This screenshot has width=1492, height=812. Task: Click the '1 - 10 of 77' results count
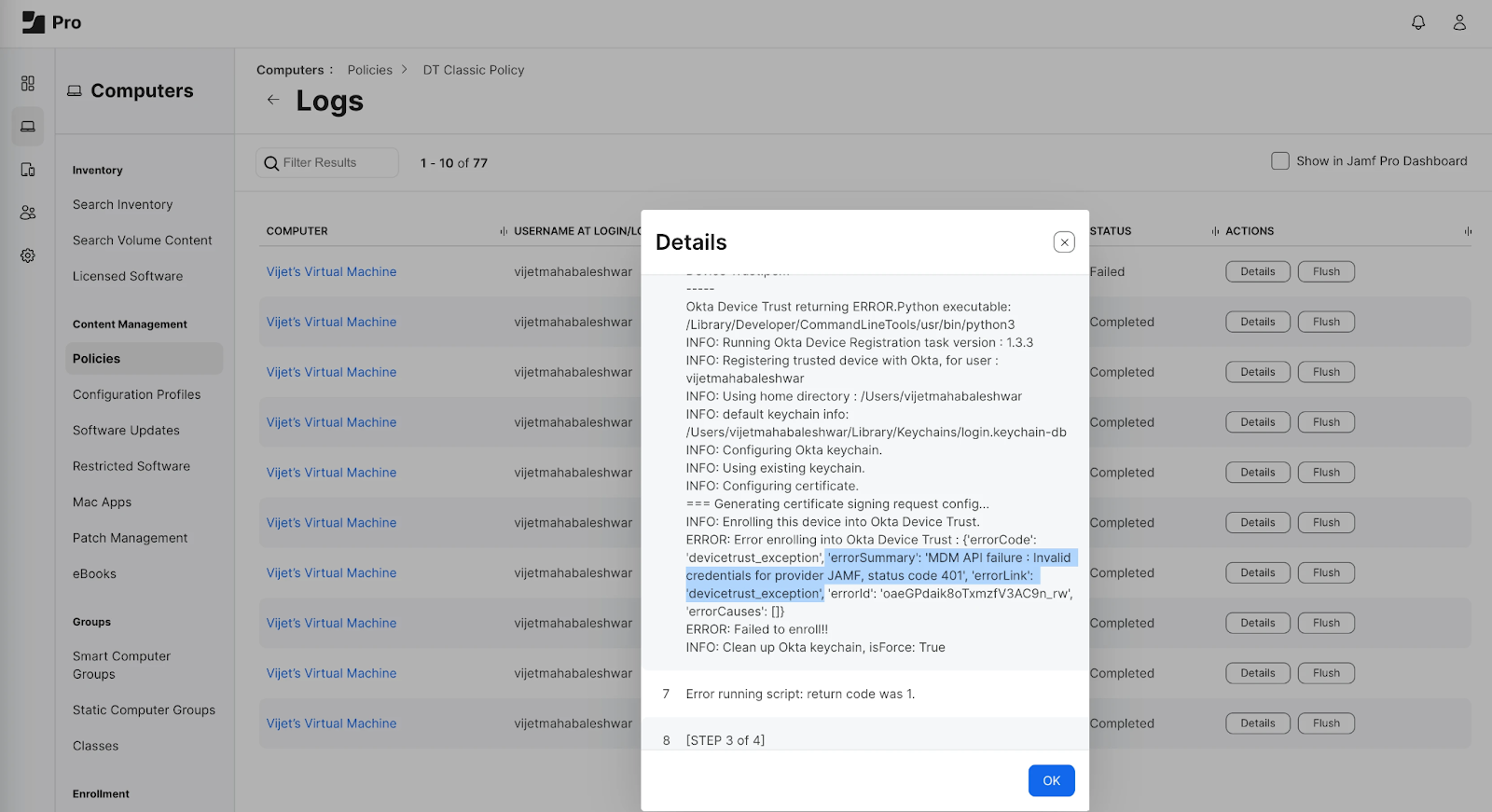(454, 163)
